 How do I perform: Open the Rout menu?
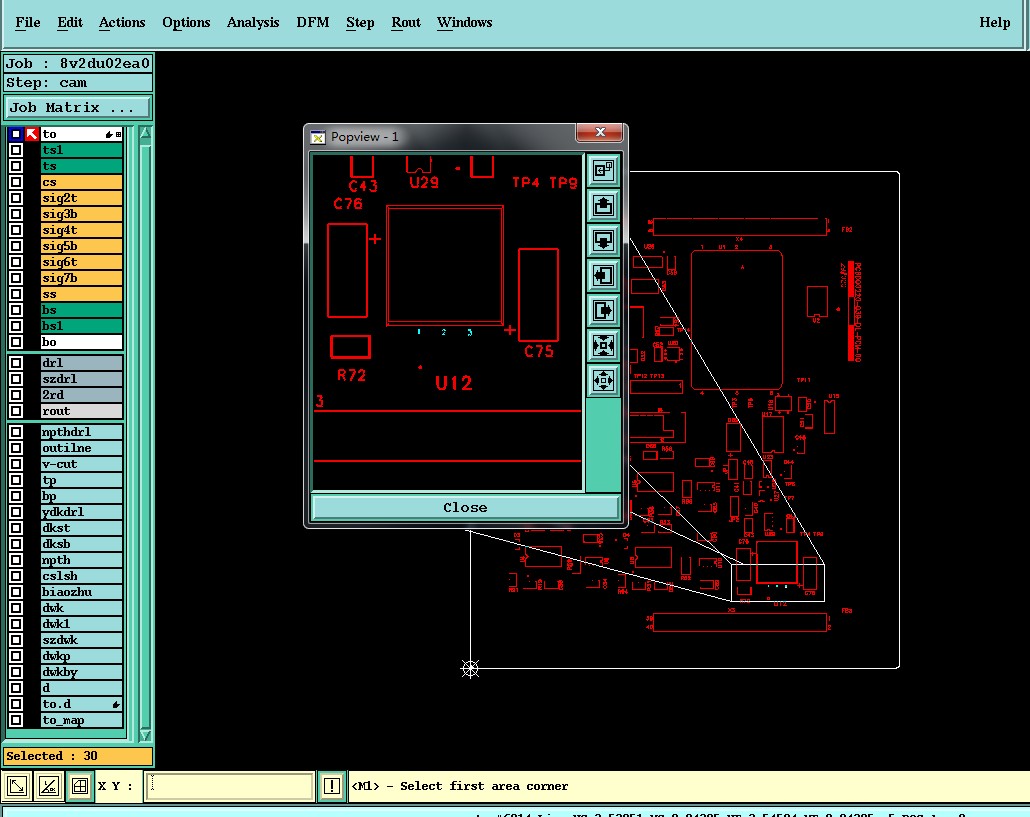[406, 22]
